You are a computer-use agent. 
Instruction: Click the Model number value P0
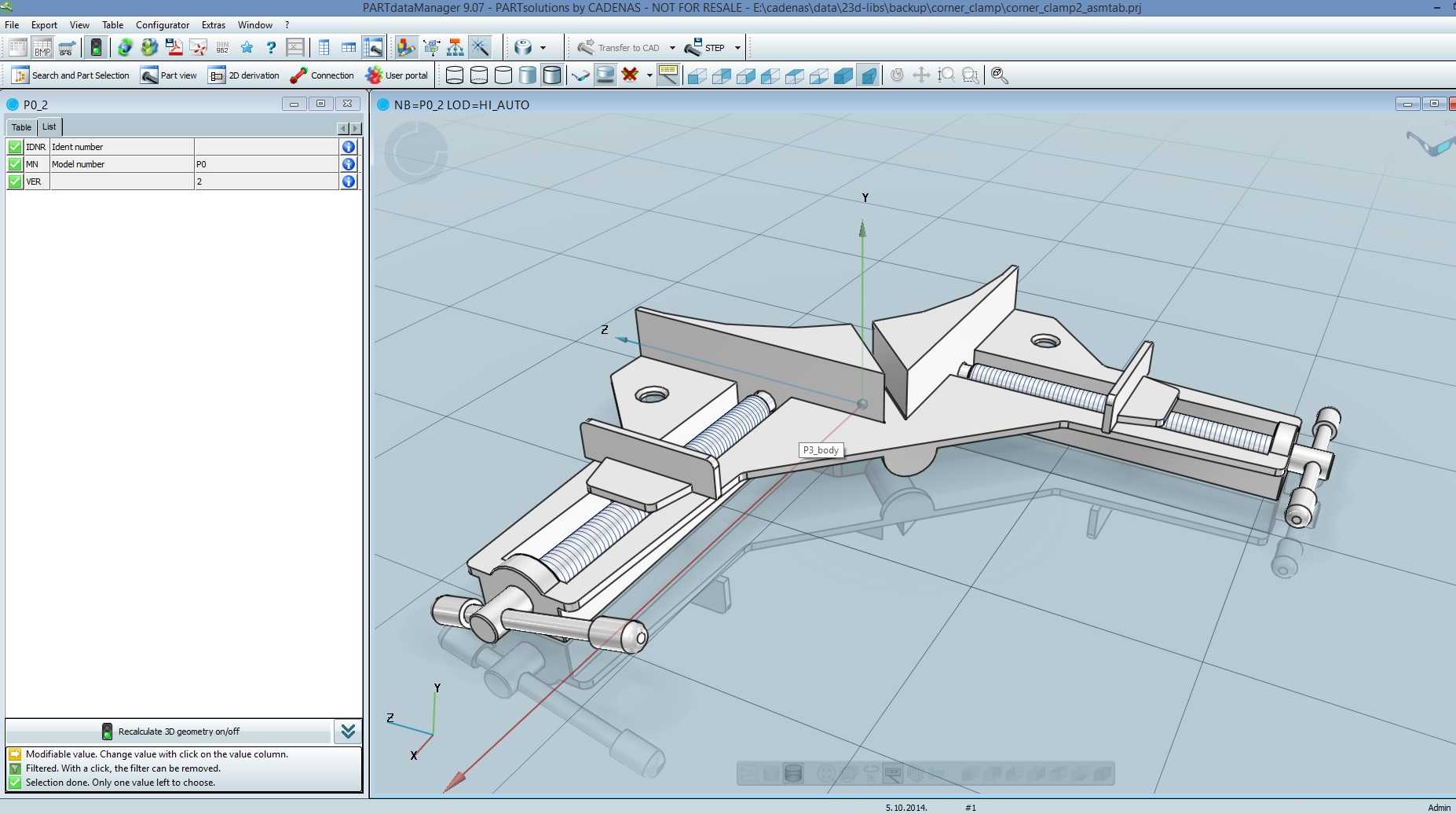coord(266,164)
